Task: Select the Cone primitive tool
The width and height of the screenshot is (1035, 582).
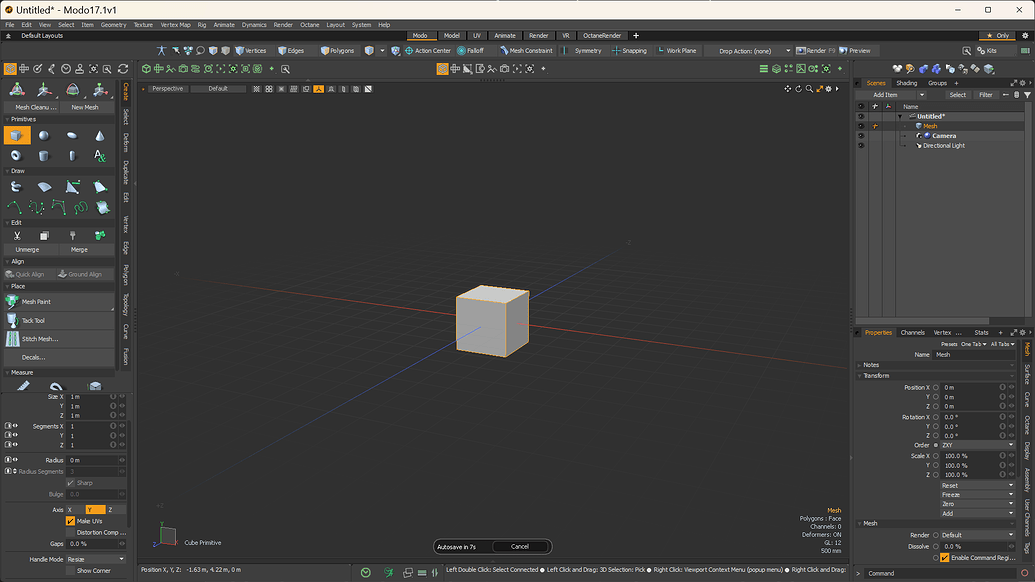Action: [x=100, y=135]
